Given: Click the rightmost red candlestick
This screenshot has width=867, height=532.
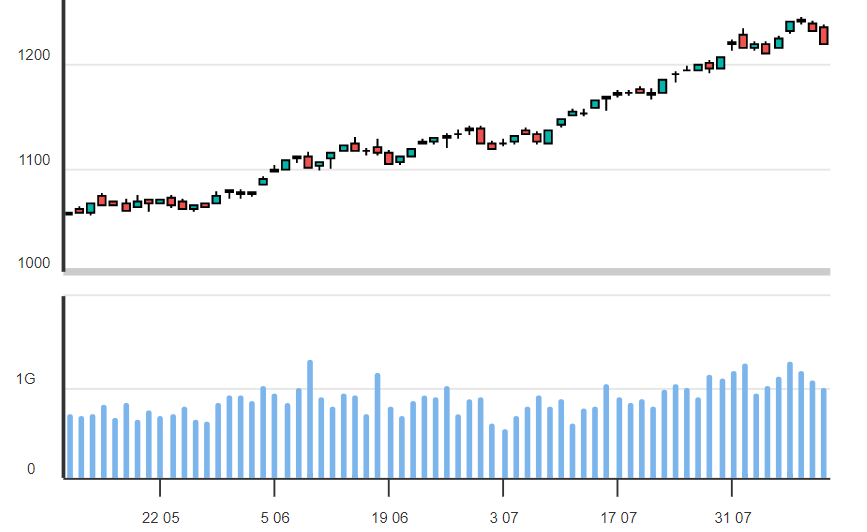Looking at the screenshot, I should pyautogui.click(x=824, y=35).
